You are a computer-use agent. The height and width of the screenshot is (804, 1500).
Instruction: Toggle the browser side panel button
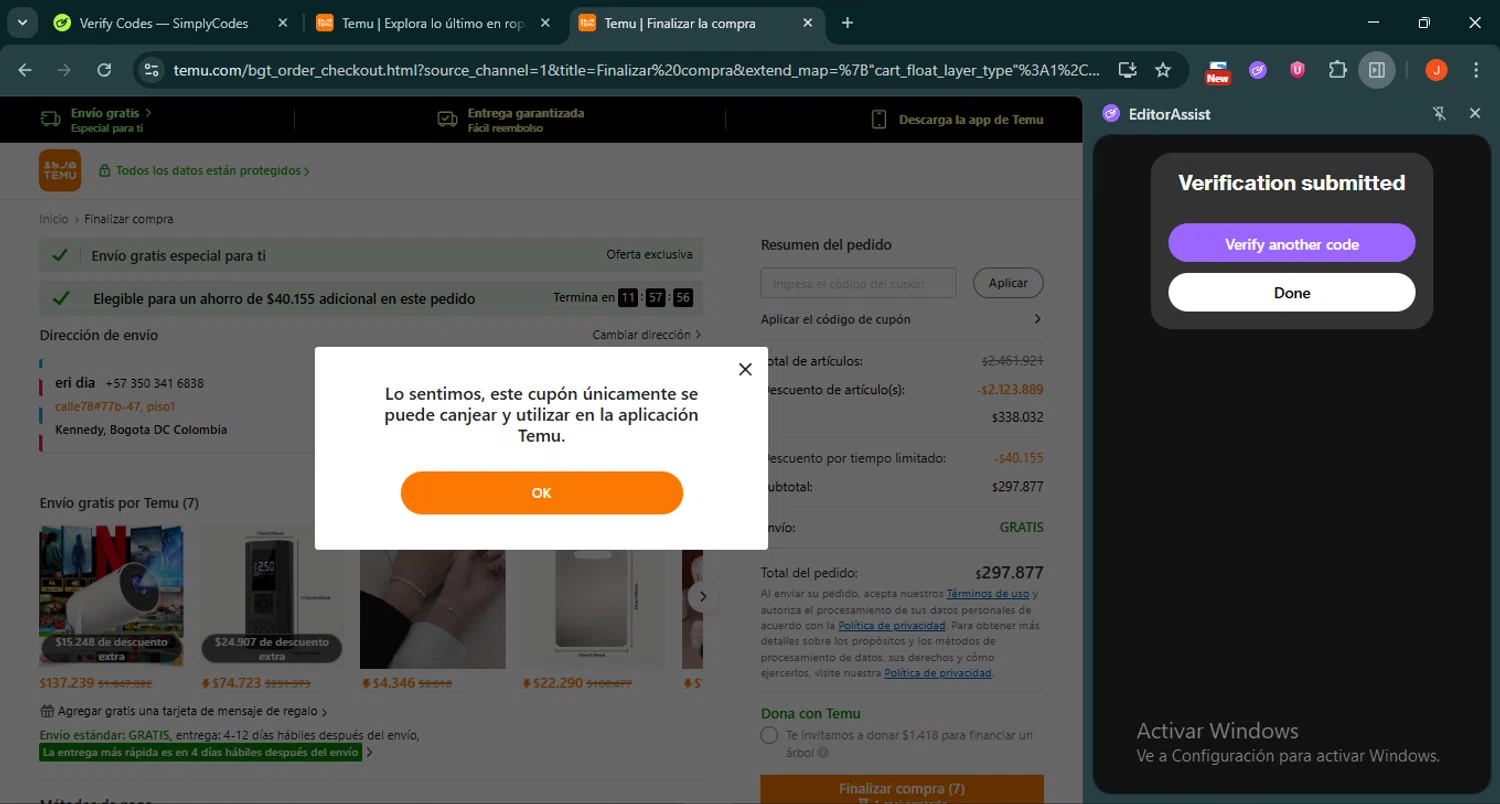pyautogui.click(x=1377, y=70)
